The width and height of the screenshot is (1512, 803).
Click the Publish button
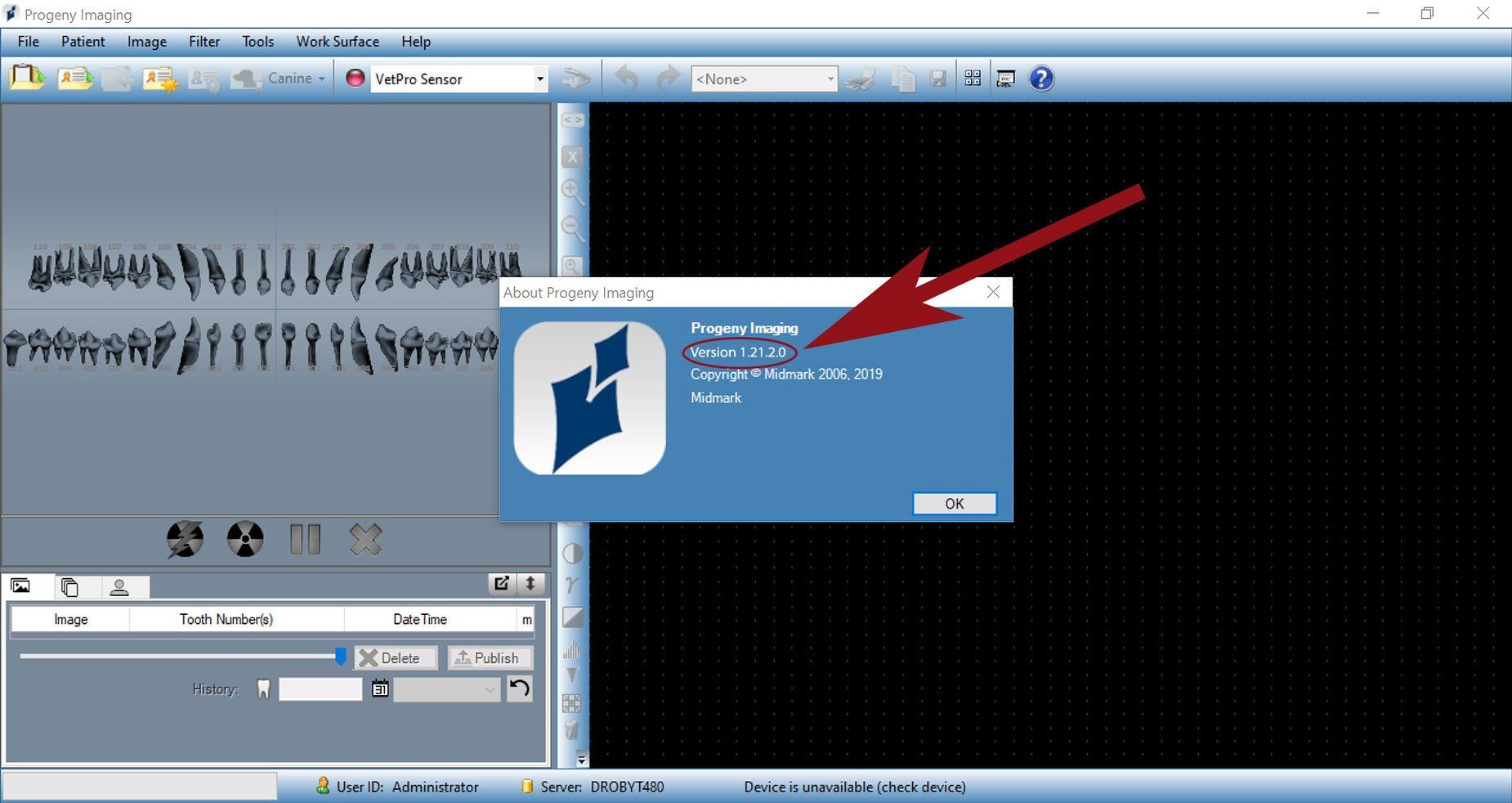tap(490, 657)
